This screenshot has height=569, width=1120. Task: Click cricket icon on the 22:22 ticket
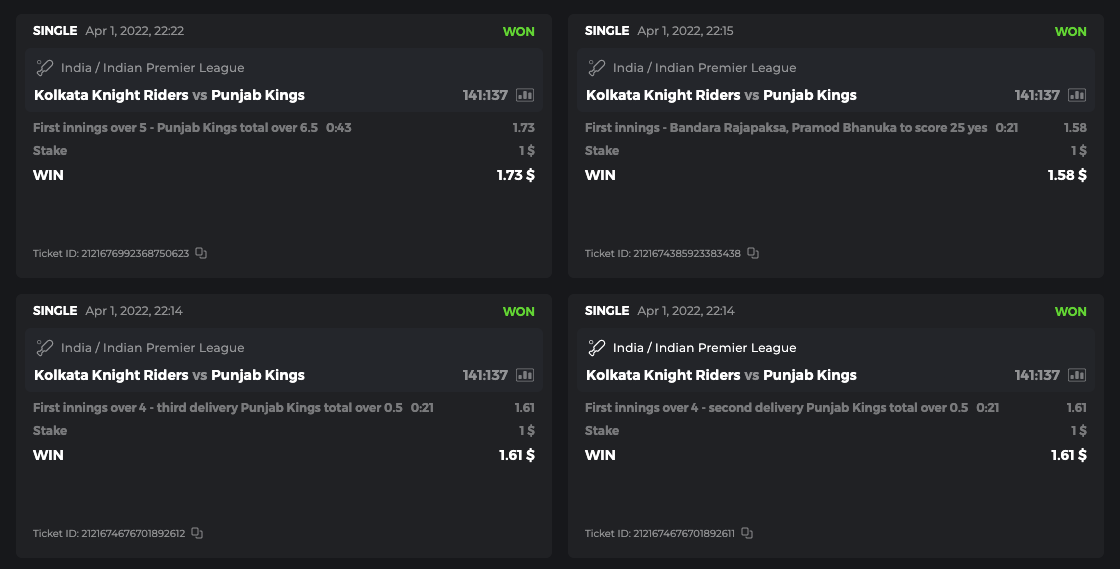point(44,68)
